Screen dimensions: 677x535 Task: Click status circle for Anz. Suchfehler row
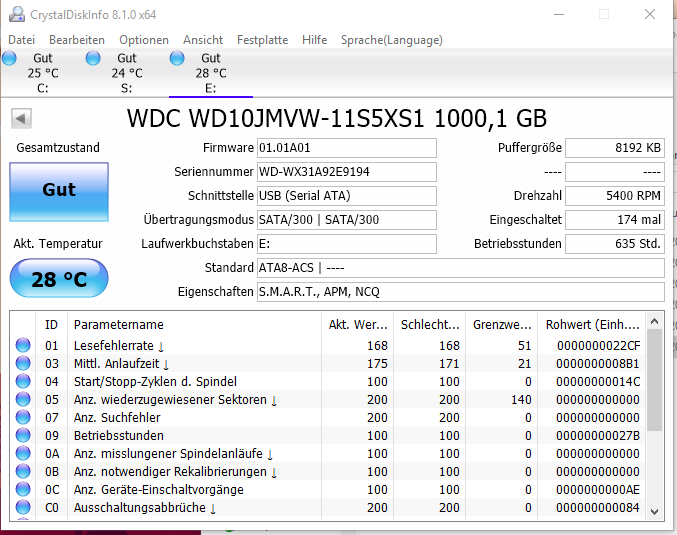[x=23, y=418]
